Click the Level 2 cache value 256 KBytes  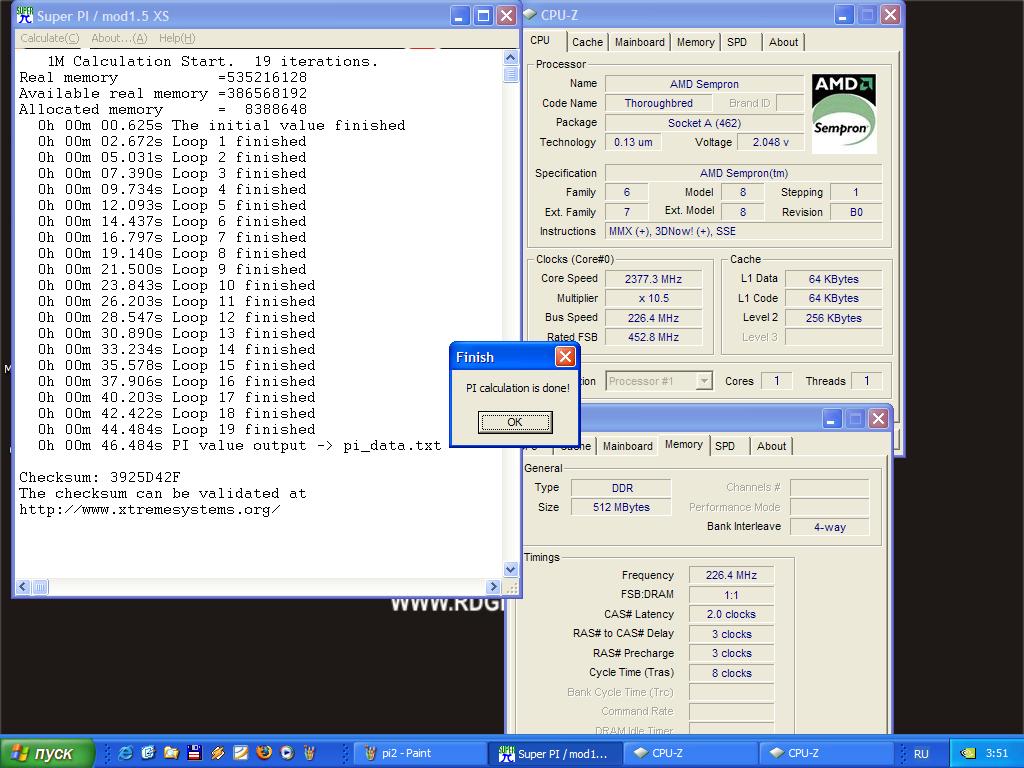tap(833, 318)
